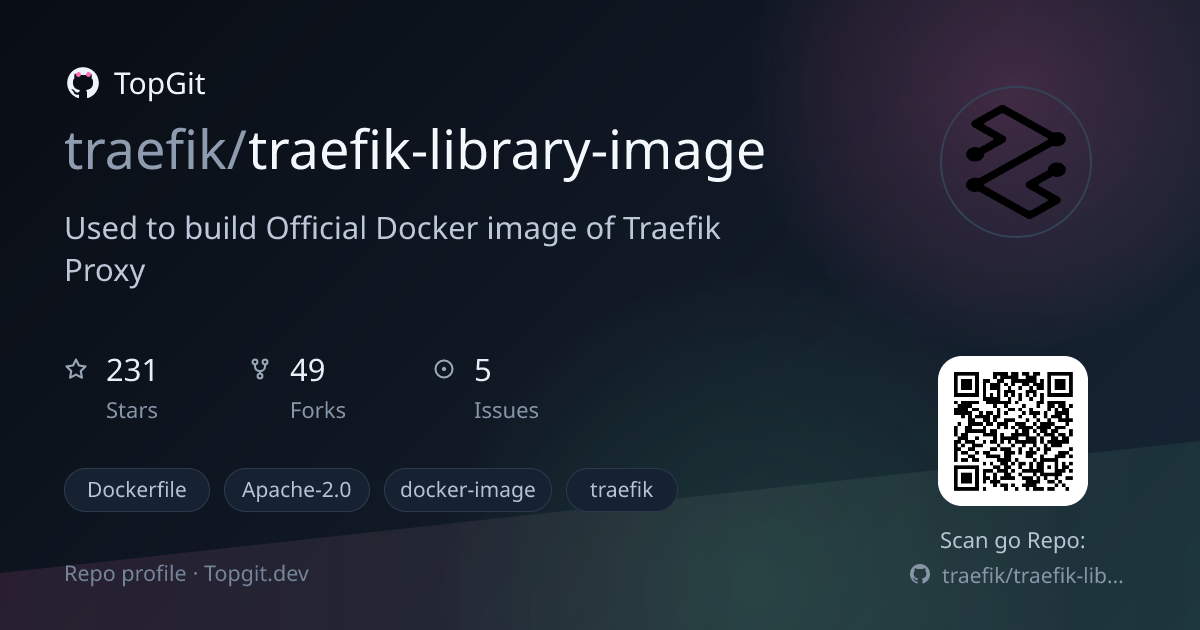Select the Dockerfile tag

point(138,490)
